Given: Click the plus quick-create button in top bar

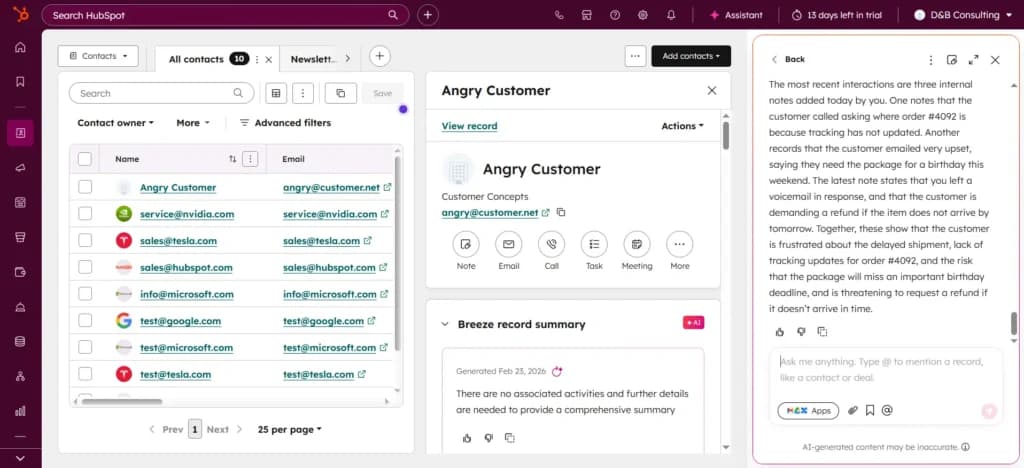Looking at the screenshot, I should click(x=427, y=15).
